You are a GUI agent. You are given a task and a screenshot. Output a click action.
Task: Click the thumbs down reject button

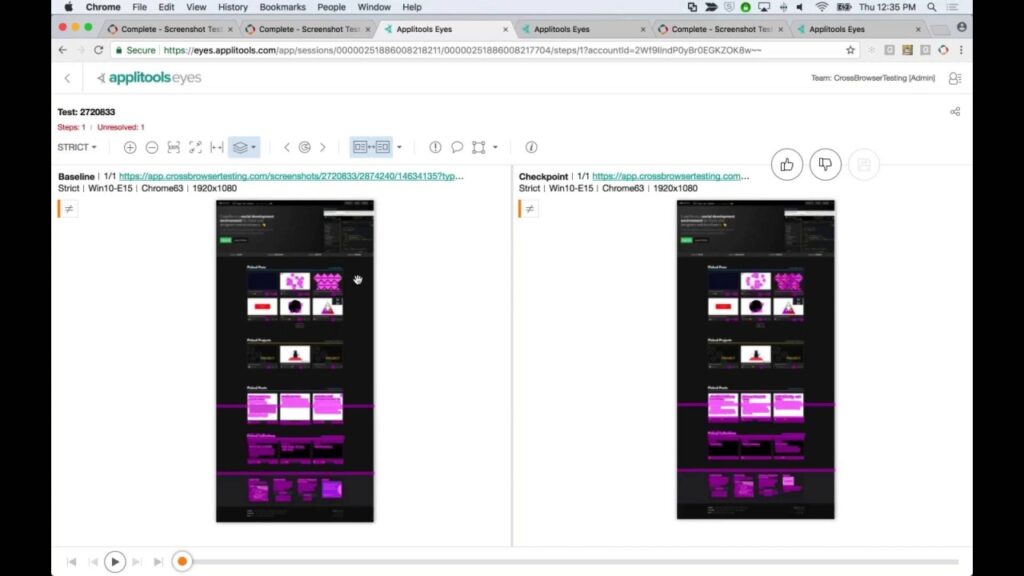825,164
